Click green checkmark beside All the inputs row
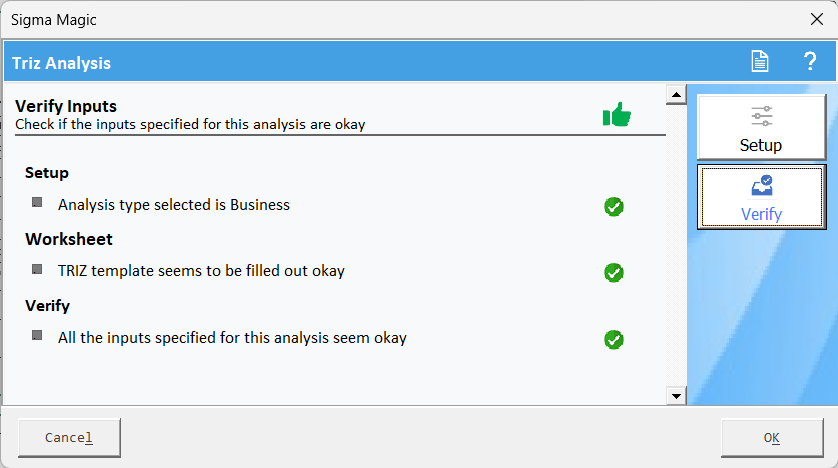Screen dimensions: 838x468 tap(614, 339)
